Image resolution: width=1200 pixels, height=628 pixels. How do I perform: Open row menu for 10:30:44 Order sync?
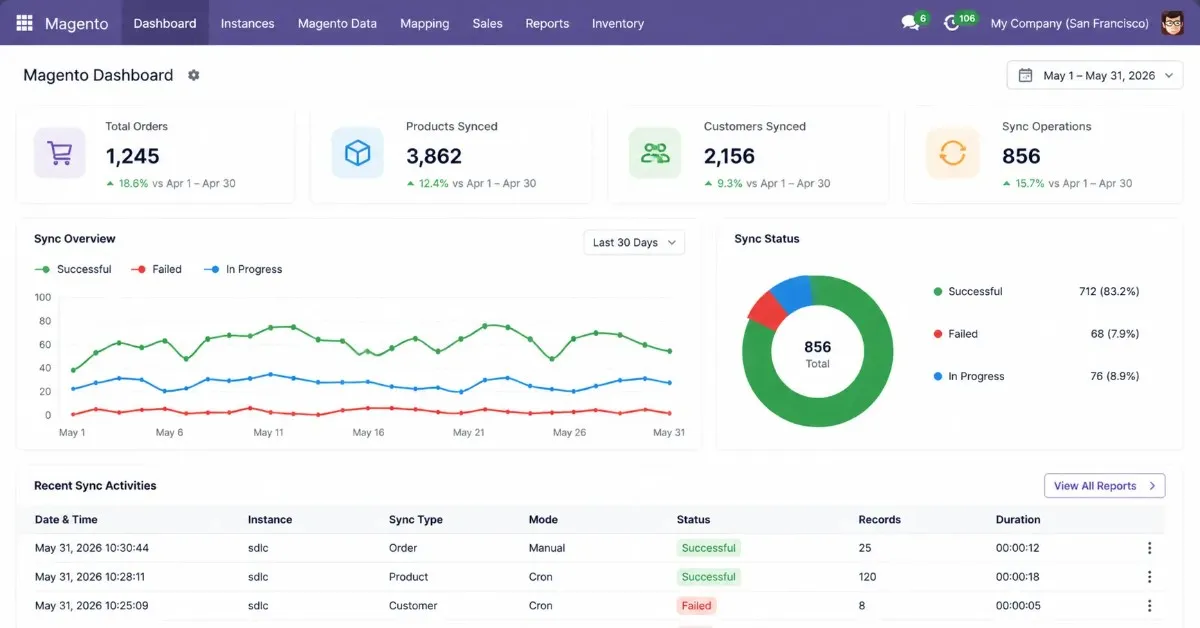(1149, 548)
